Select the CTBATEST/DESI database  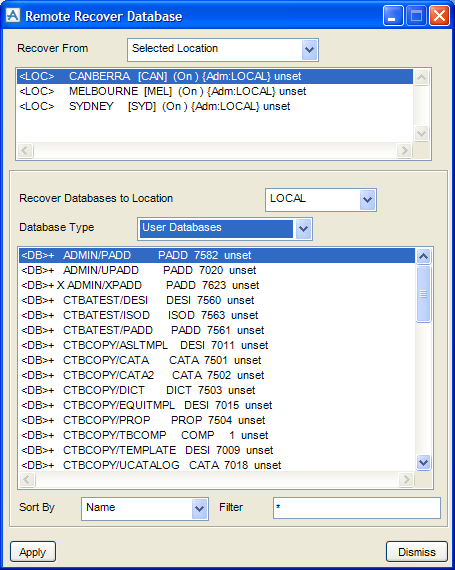coord(217,300)
